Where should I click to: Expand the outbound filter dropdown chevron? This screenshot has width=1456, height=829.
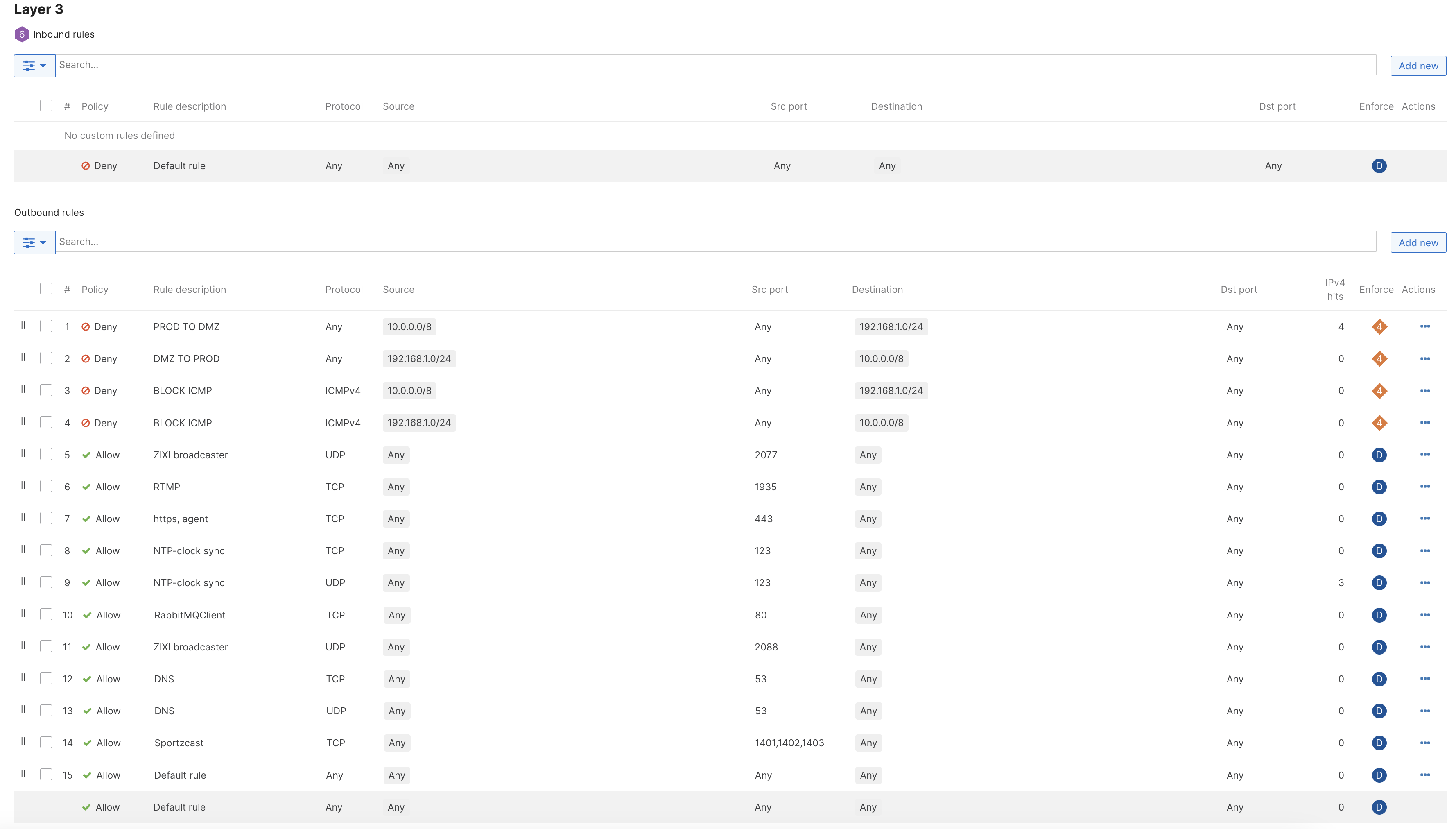pyautogui.click(x=43, y=242)
